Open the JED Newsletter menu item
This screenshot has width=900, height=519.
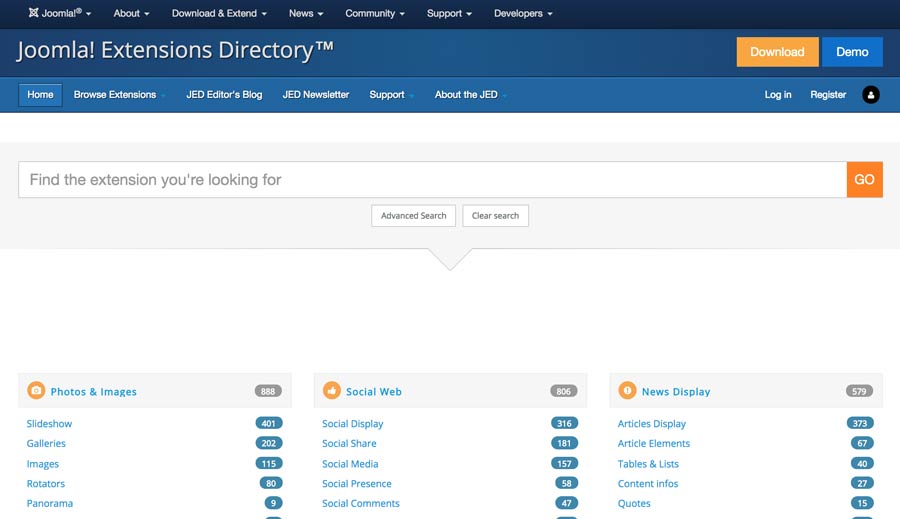(x=316, y=95)
